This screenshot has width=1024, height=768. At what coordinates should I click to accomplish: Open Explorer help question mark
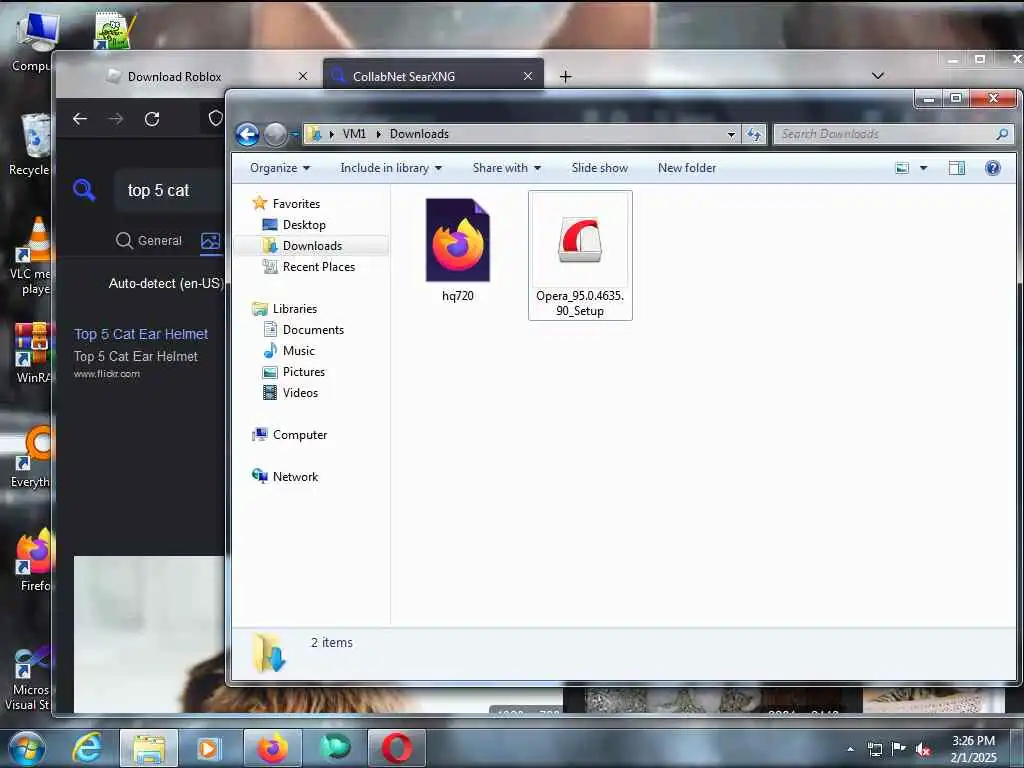[993, 168]
